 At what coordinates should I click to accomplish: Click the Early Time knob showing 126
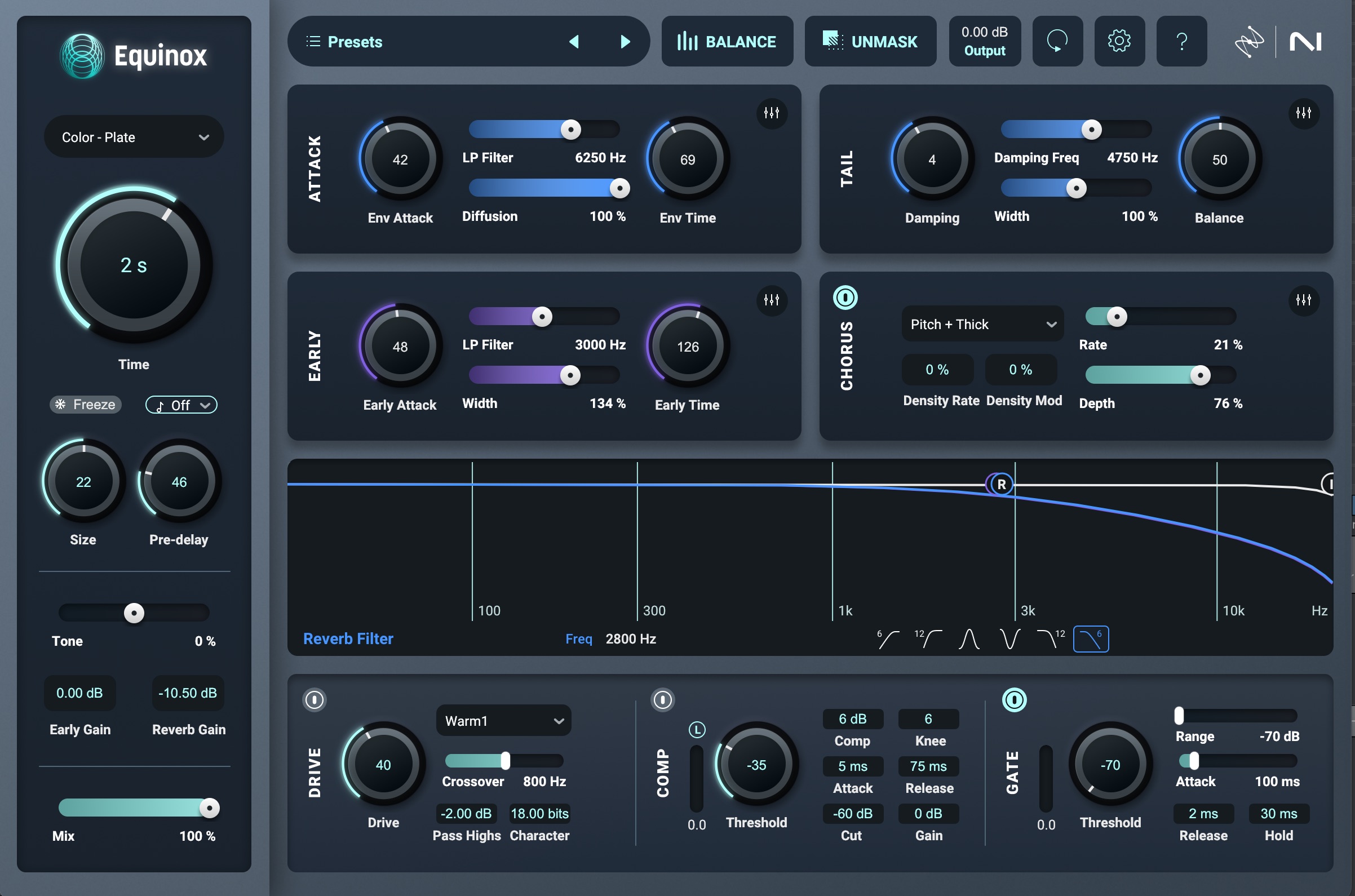(x=688, y=345)
